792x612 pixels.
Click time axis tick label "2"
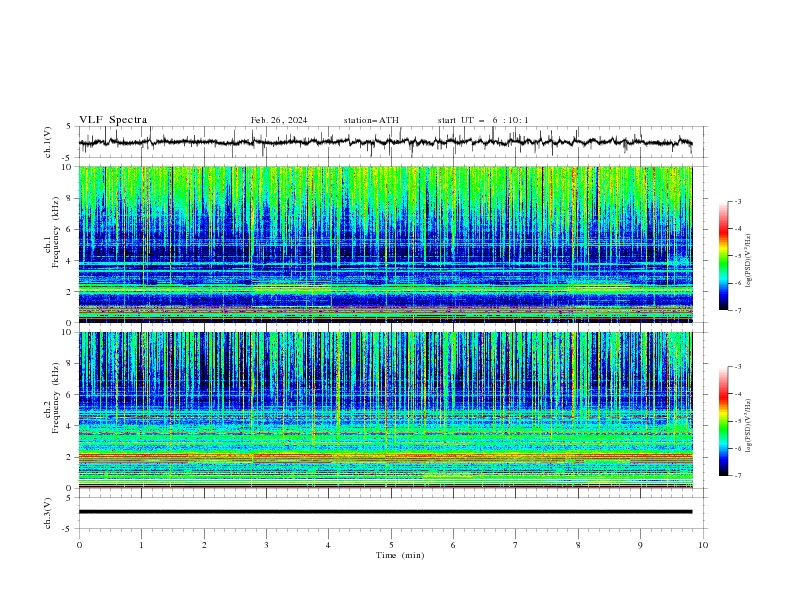click(x=204, y=545)
